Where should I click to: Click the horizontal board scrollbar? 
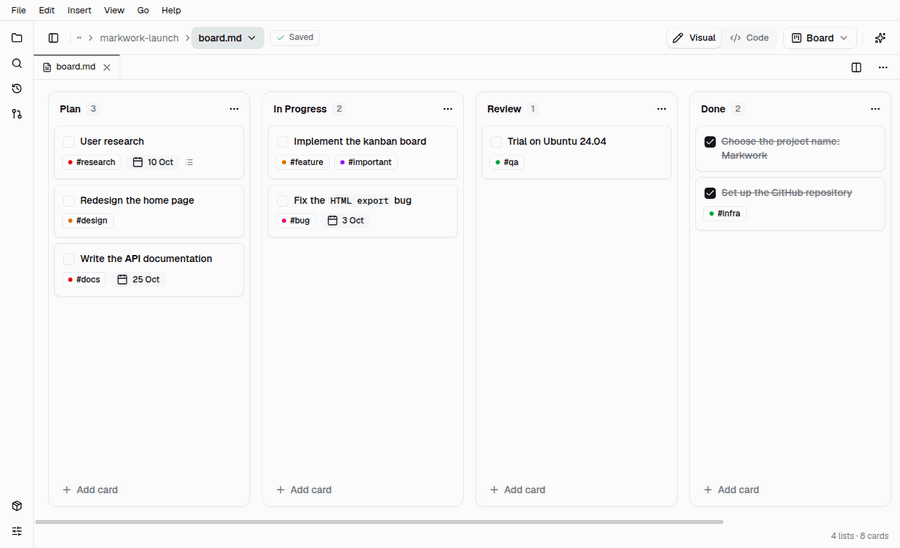point(379,522)
